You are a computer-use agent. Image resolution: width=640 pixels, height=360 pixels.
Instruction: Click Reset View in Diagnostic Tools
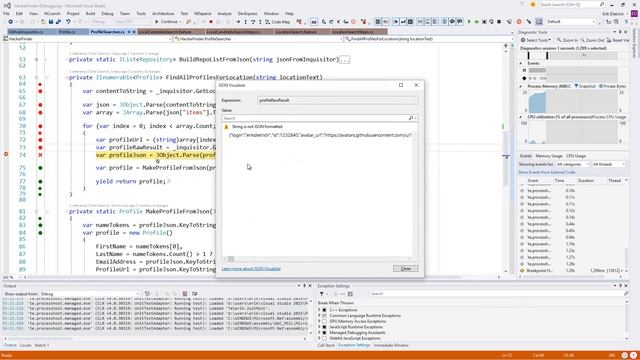point(618,40)
